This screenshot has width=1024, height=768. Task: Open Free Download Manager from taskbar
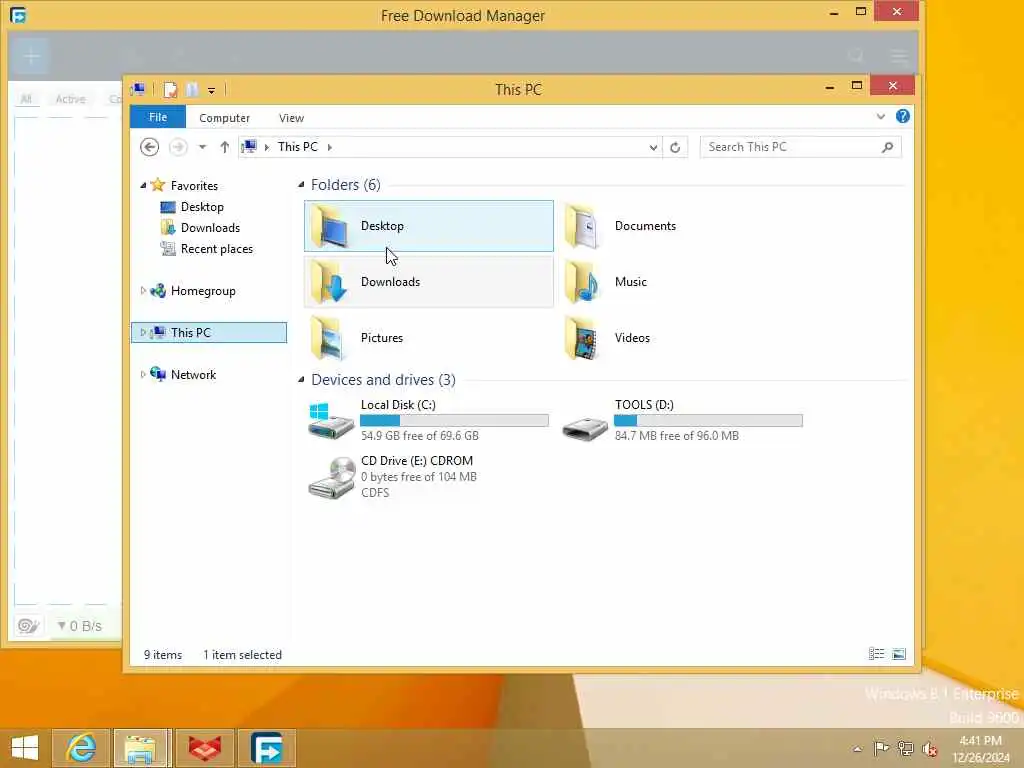point(266,748)
